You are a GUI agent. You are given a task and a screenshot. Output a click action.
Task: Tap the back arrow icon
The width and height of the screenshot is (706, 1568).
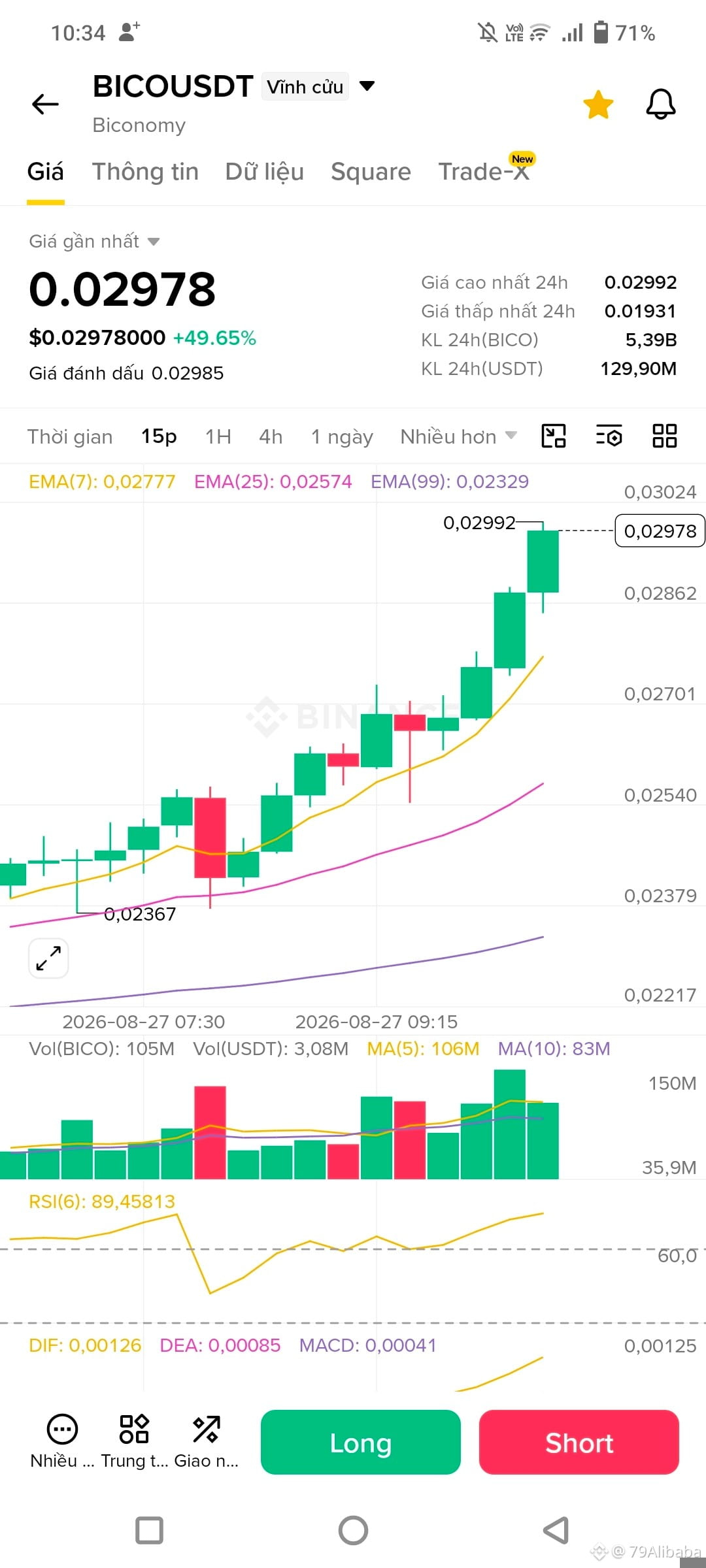pos(45,104)
